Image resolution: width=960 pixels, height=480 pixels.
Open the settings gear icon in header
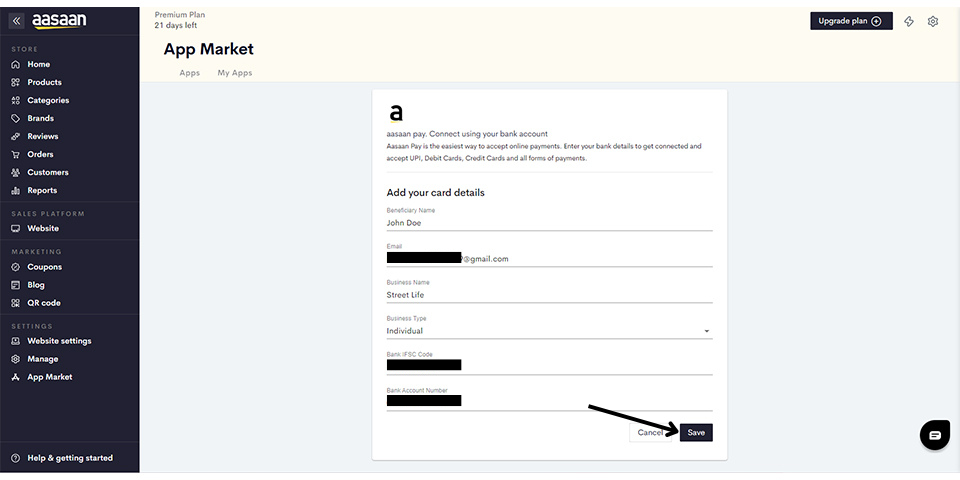pyautogui.click(x=932, y=21)
